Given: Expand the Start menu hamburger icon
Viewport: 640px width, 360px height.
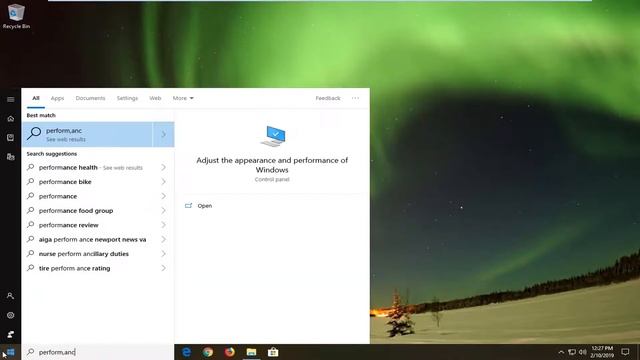Looking at the screenshot, I should [11, 99].
